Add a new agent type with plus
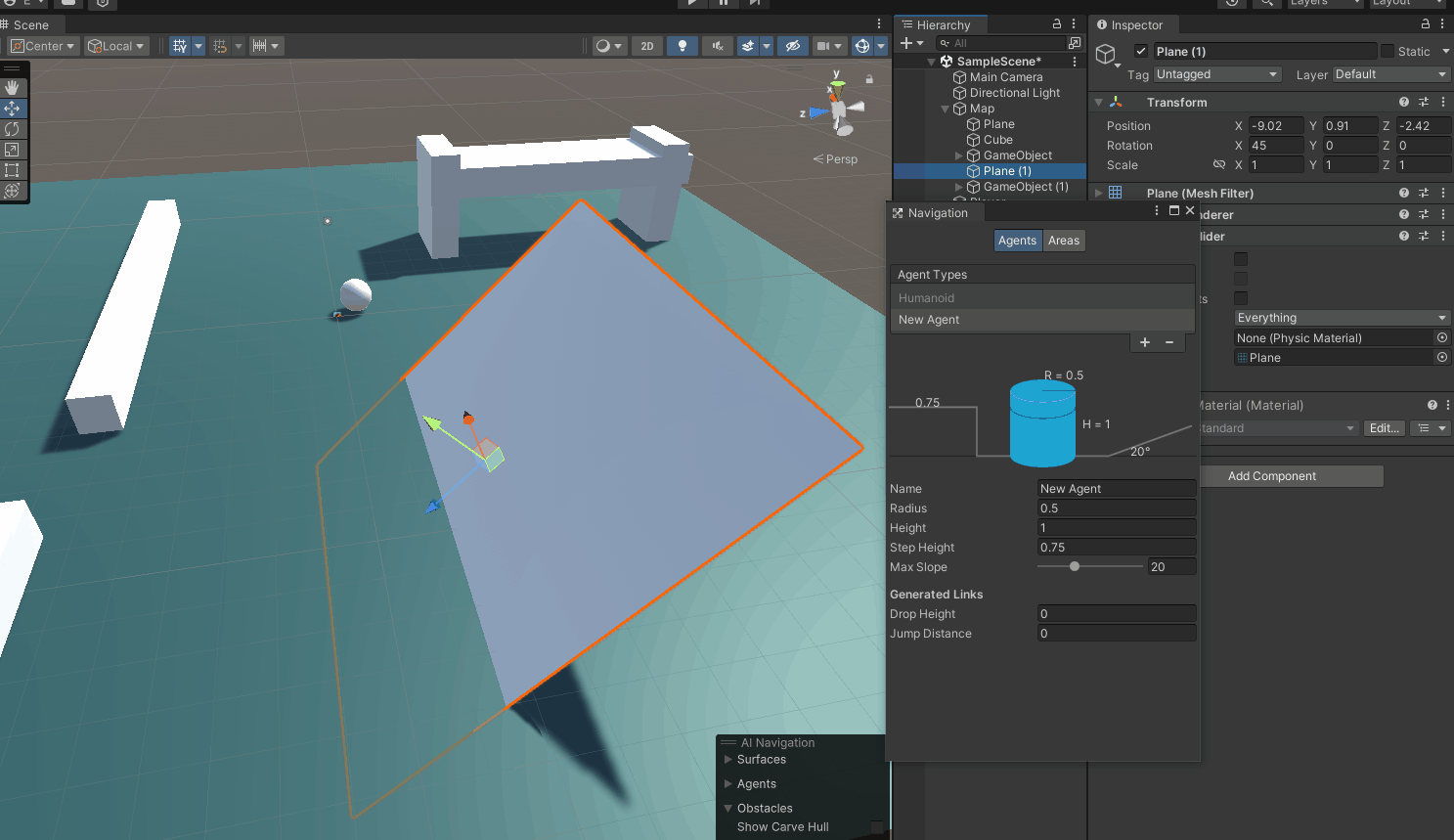The width and height of the screenshot is (1454, 840). tap(1145, 342)
